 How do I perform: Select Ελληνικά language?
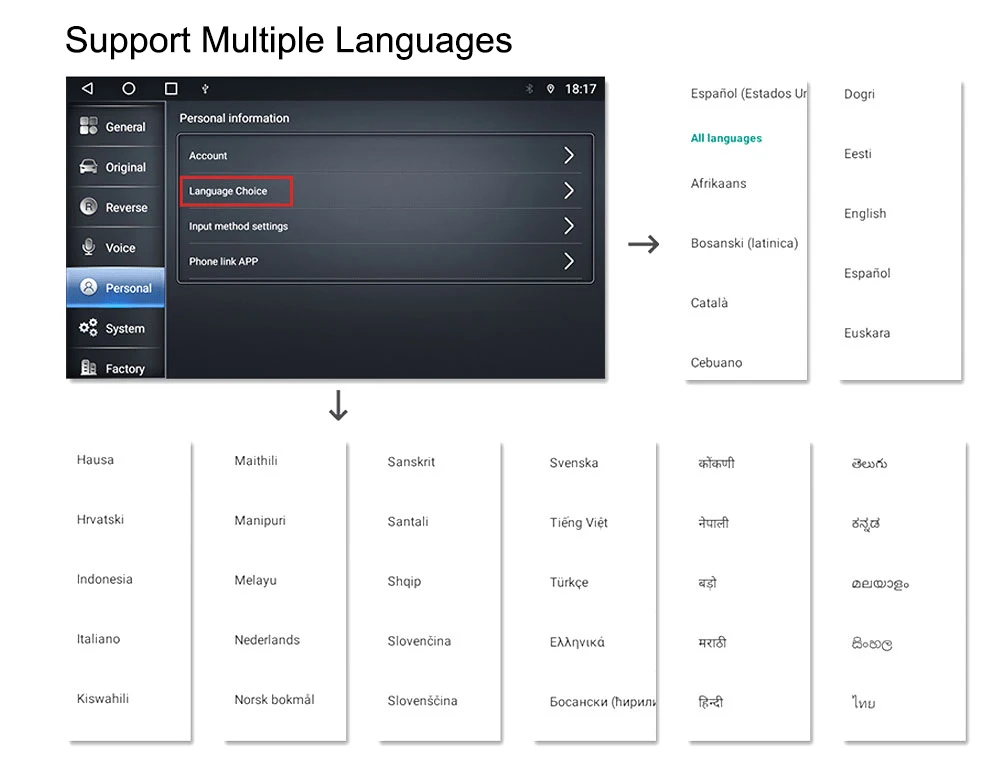(x=577, y=642)
